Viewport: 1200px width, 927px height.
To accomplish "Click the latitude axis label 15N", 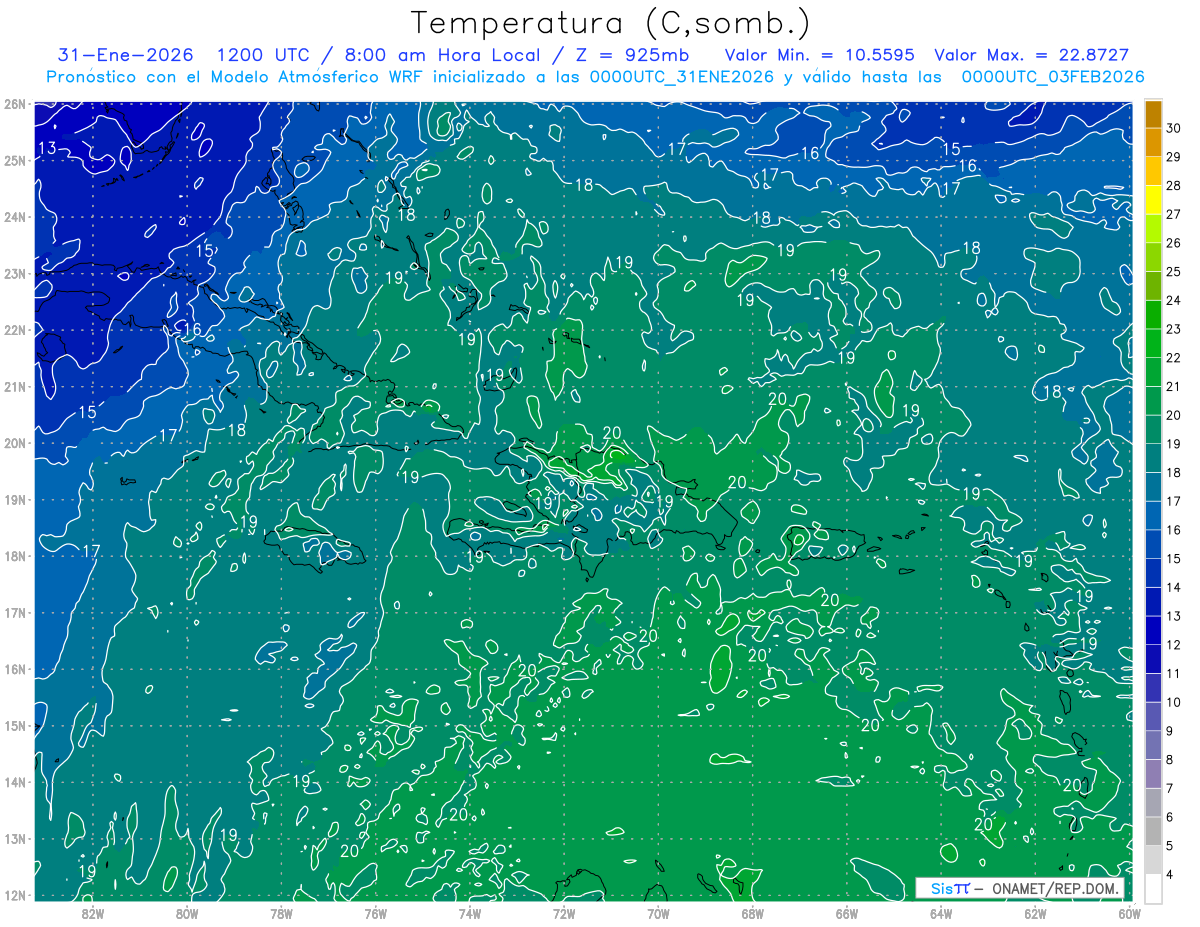I will (x=14, y=725).
